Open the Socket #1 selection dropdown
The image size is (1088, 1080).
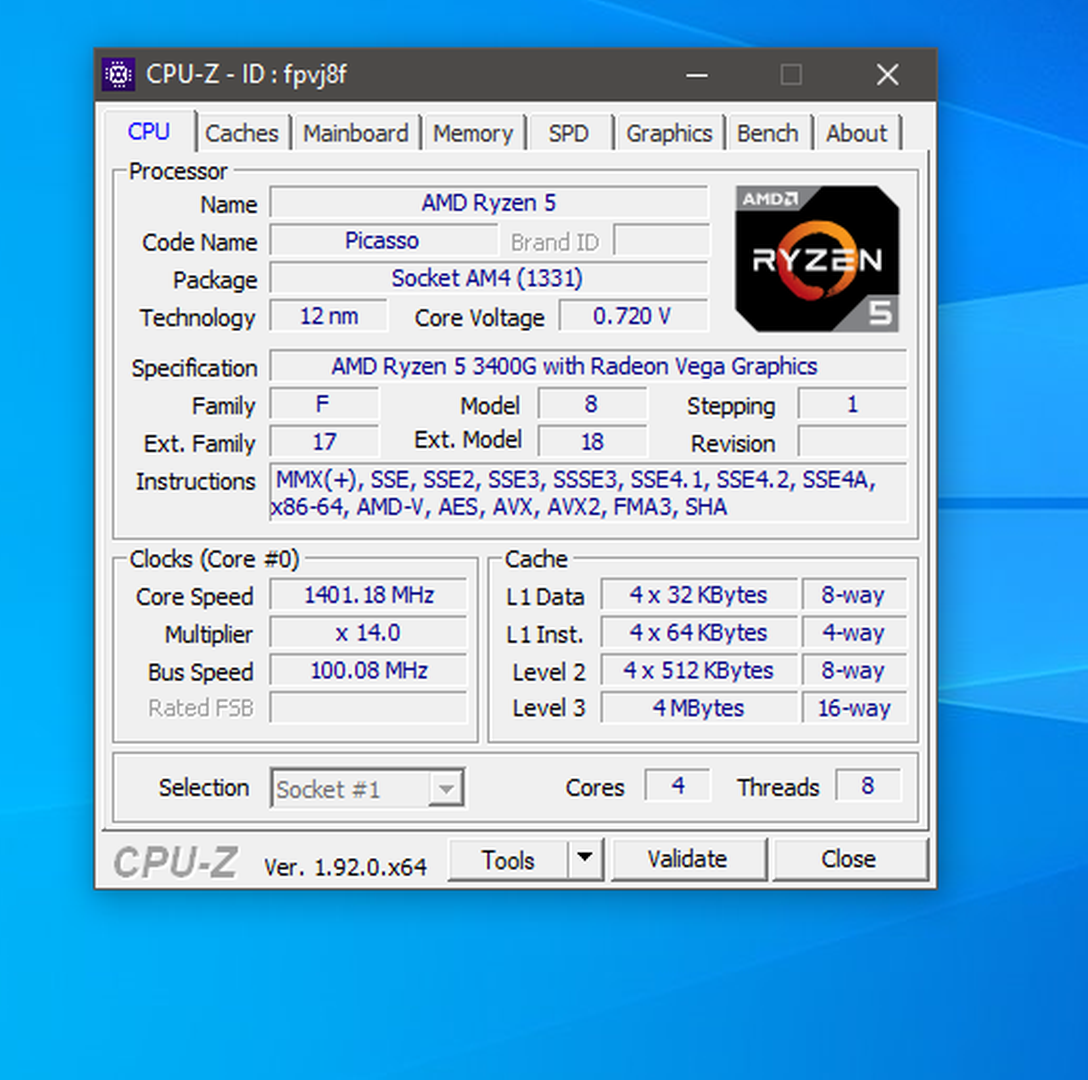click(368, 788)
